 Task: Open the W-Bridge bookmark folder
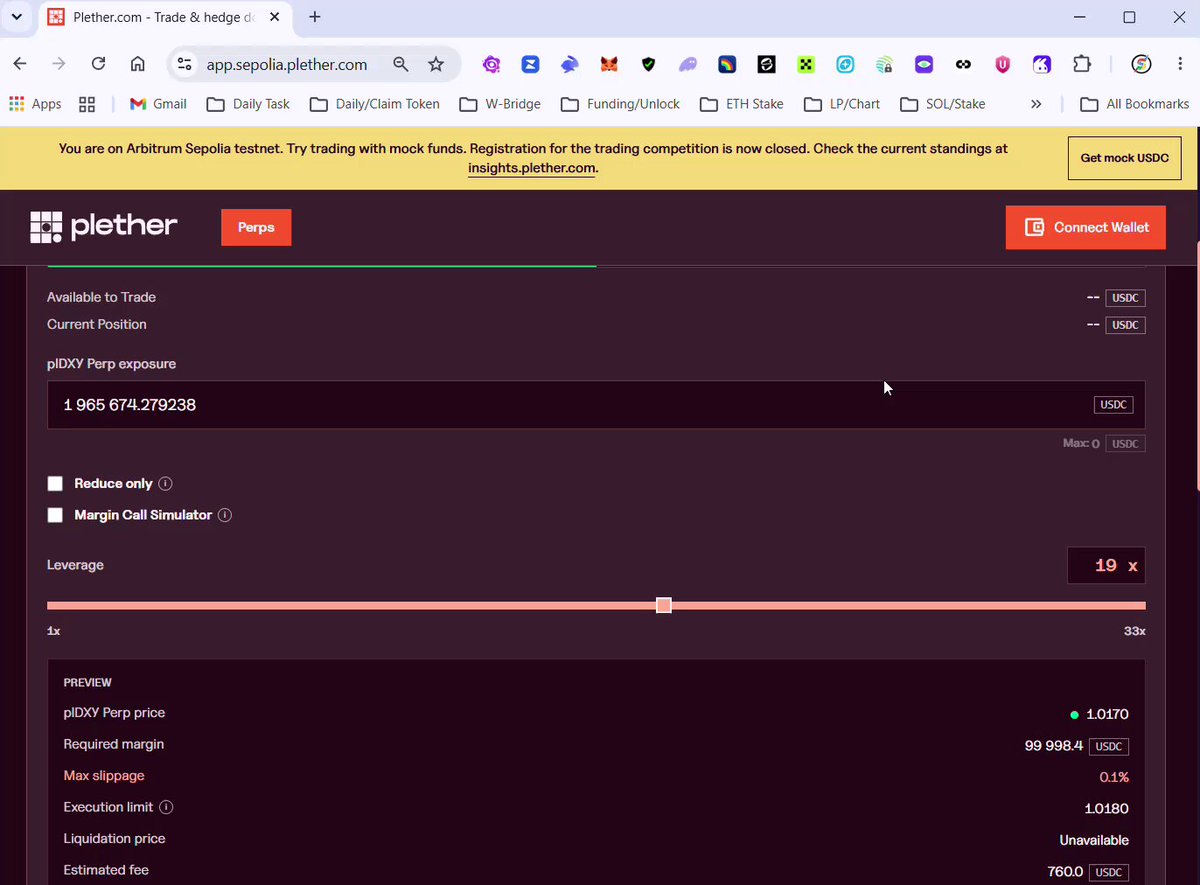500,104
